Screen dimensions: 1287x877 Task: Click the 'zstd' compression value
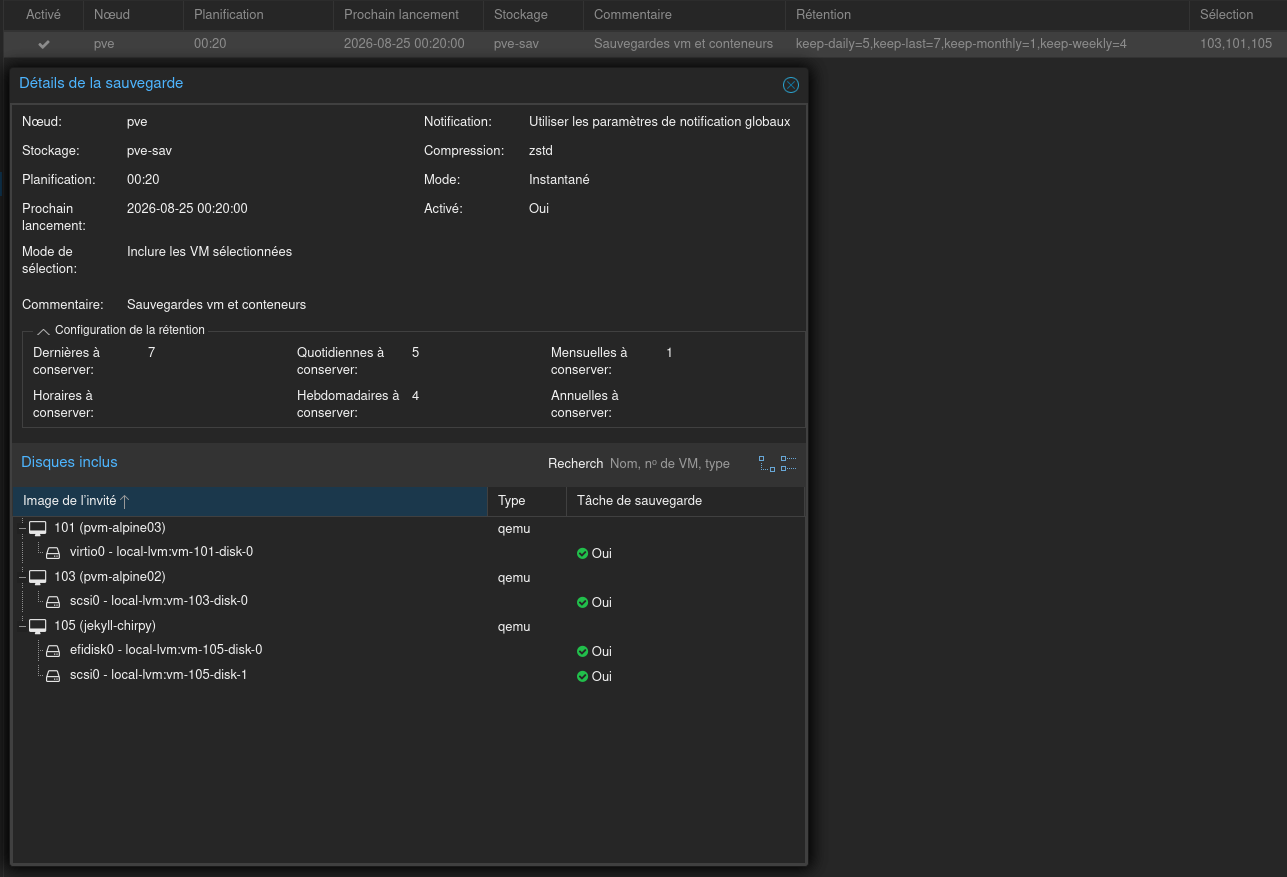541,151
